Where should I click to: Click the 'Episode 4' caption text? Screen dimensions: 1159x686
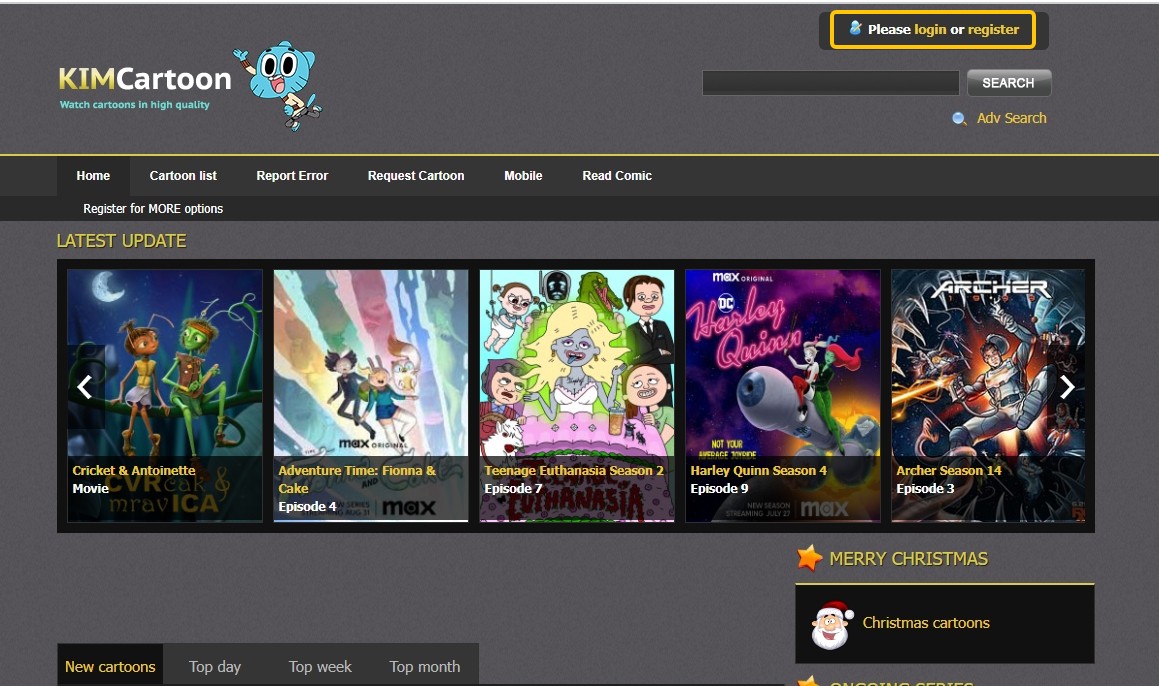pyautogui.click(x=307, y=506)
